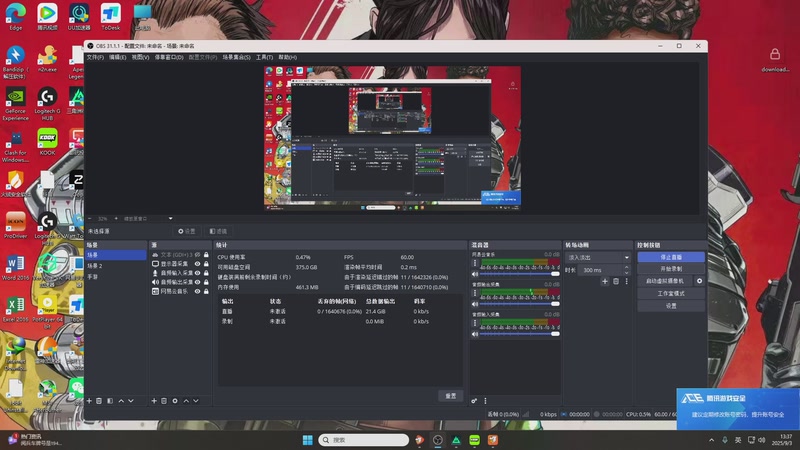
Task: Hide the 网易云音乐 source with its eye icon
Action: point(197,291)
